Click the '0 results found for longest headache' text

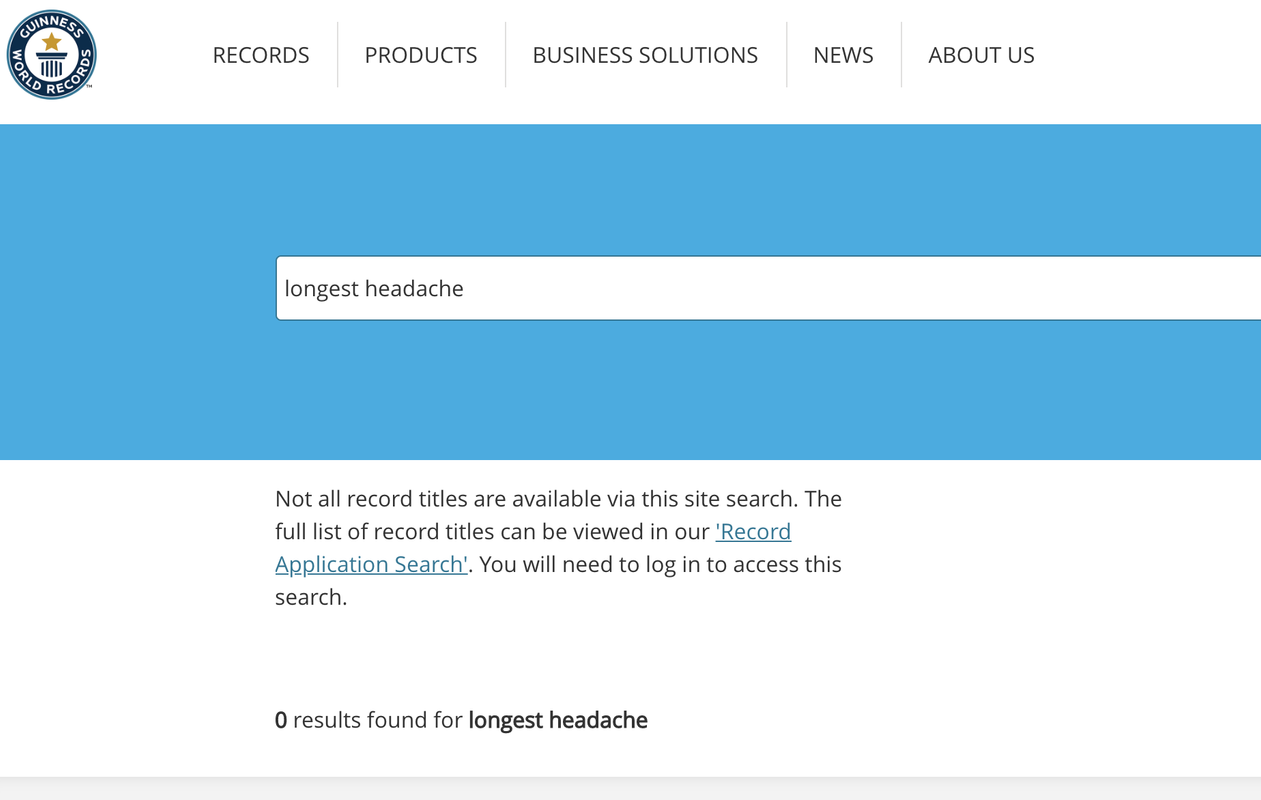[461, 720]
